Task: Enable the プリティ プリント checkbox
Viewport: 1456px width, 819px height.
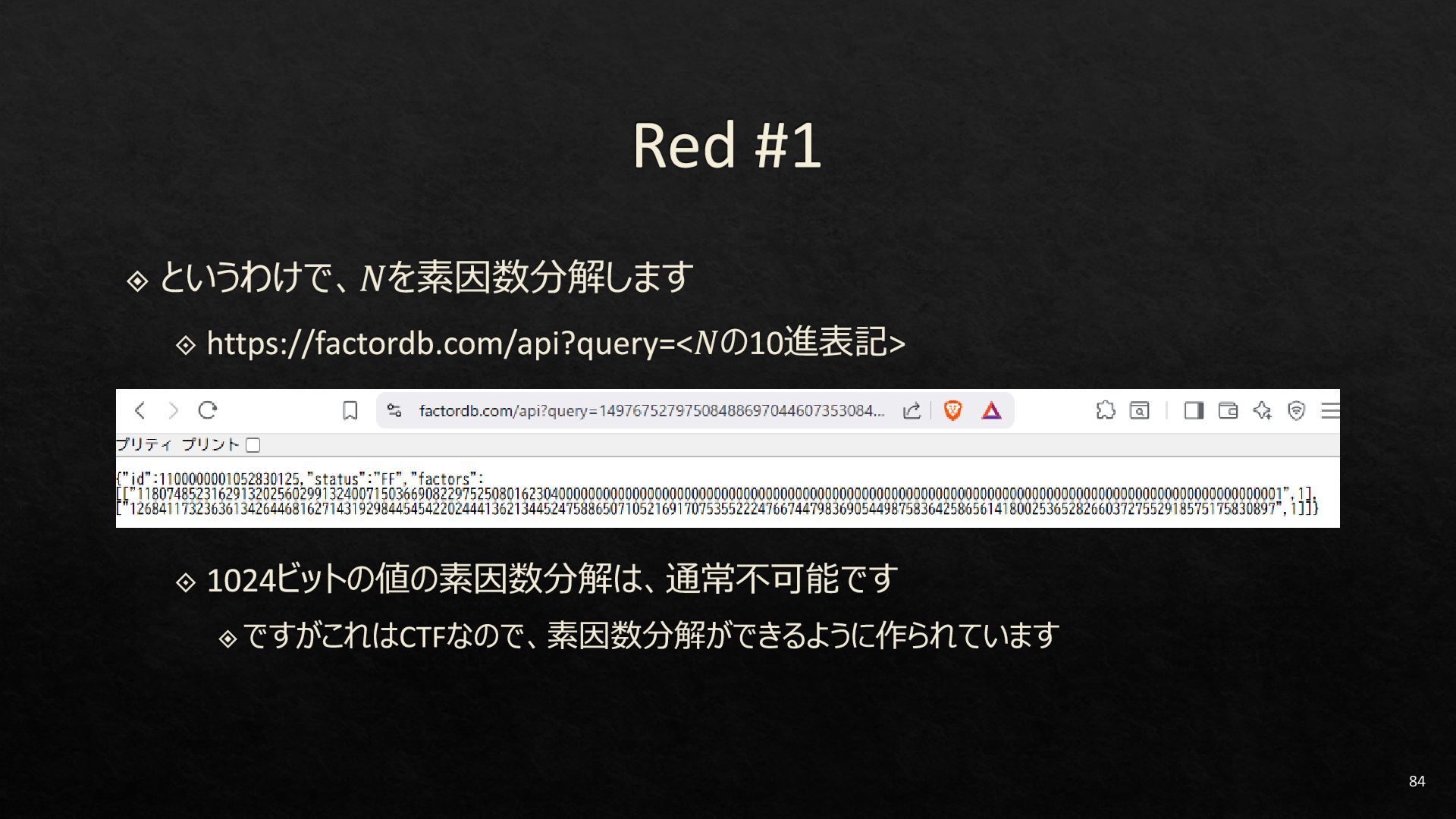Action: (x=253, y=445)
